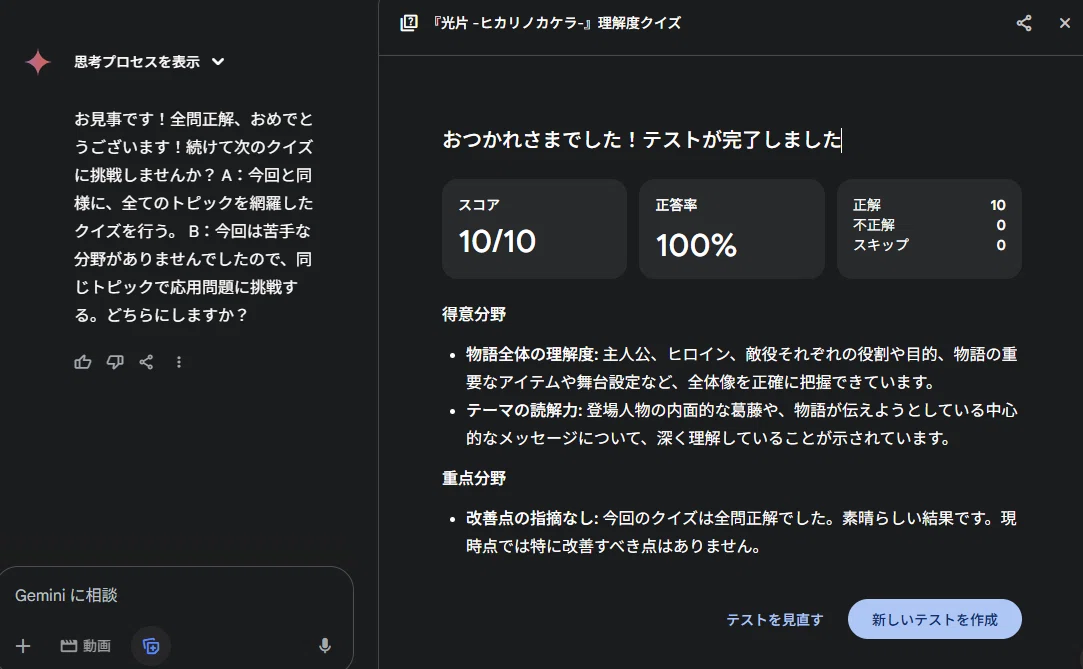Click the 思考プロセスを表示 label

coord(137,62)
